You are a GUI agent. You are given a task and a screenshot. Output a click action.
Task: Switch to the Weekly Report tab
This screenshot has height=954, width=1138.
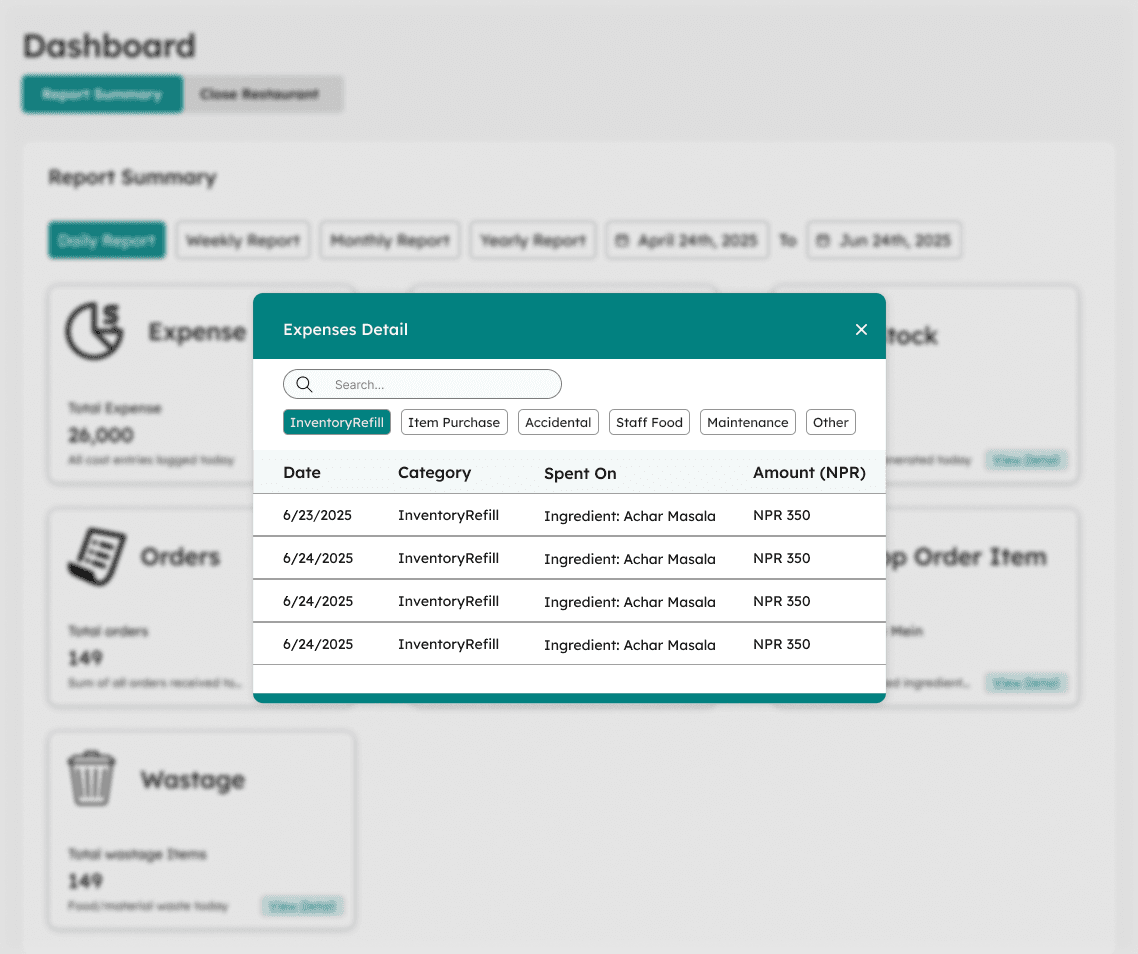243,241
